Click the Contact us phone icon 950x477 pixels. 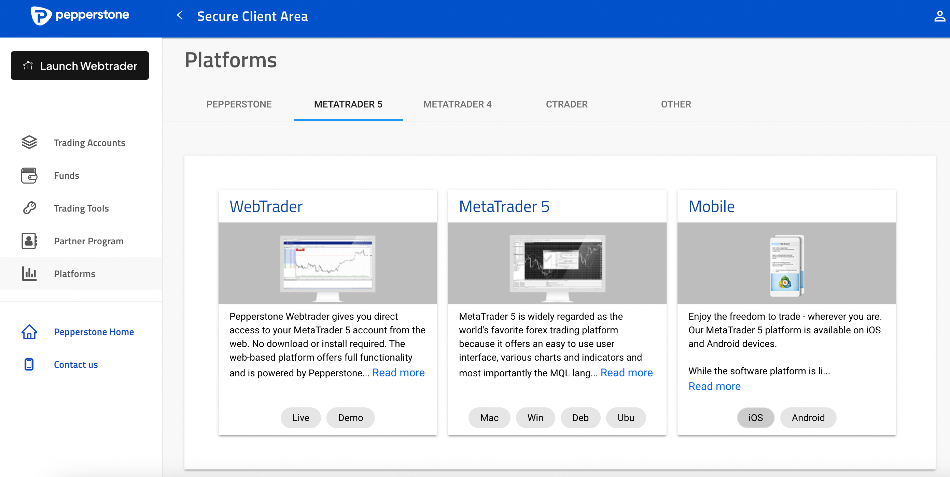(29, 364)
